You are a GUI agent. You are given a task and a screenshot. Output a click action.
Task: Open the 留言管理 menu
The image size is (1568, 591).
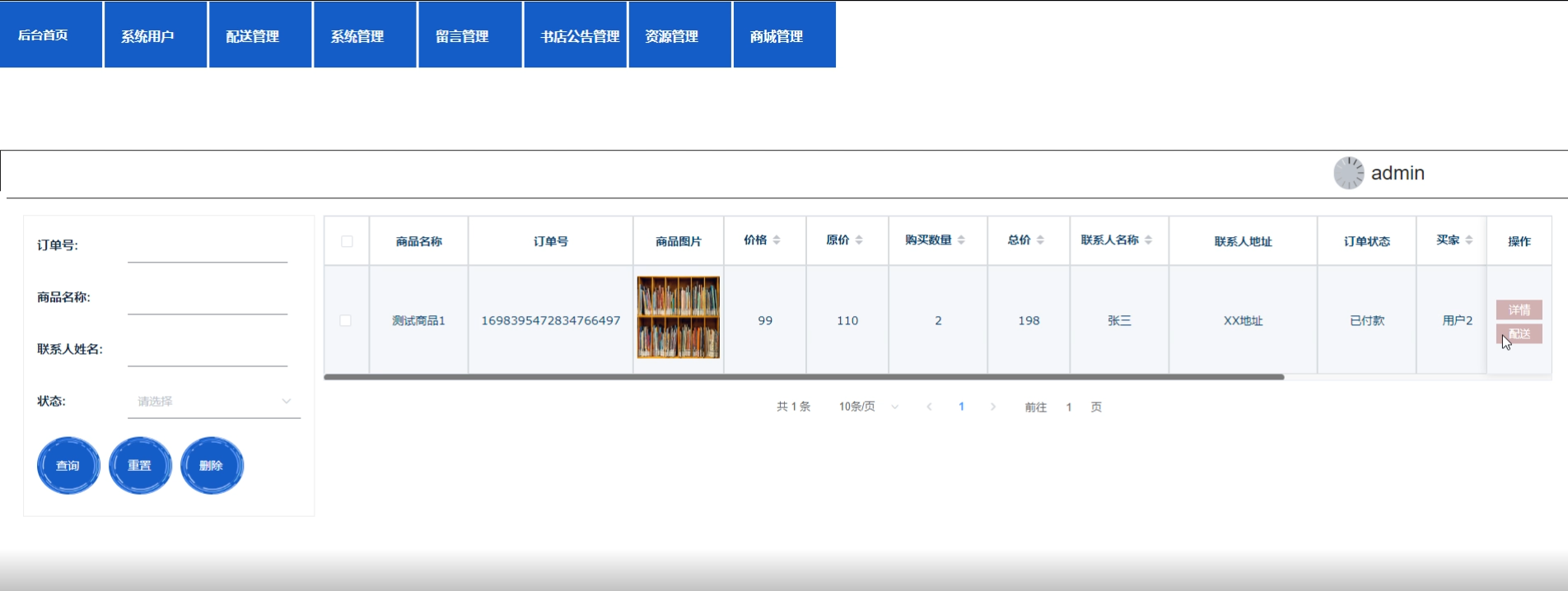[469, 35]
